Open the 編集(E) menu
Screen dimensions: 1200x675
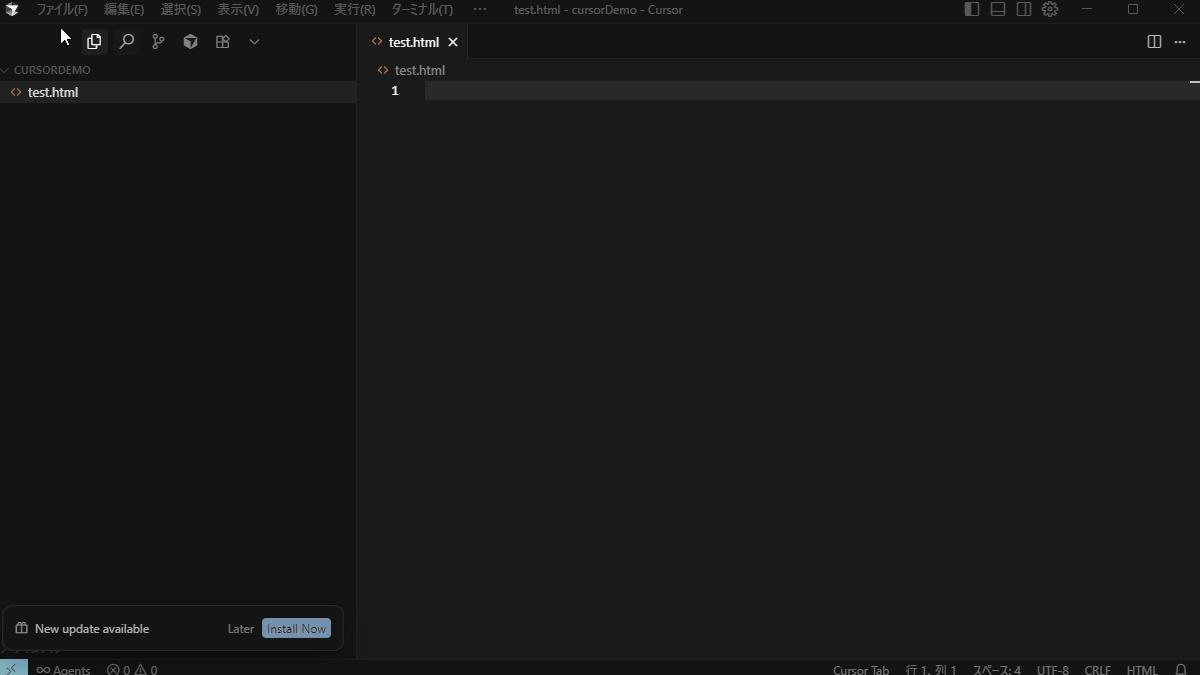pyautogui.click(x=124, y=10)
